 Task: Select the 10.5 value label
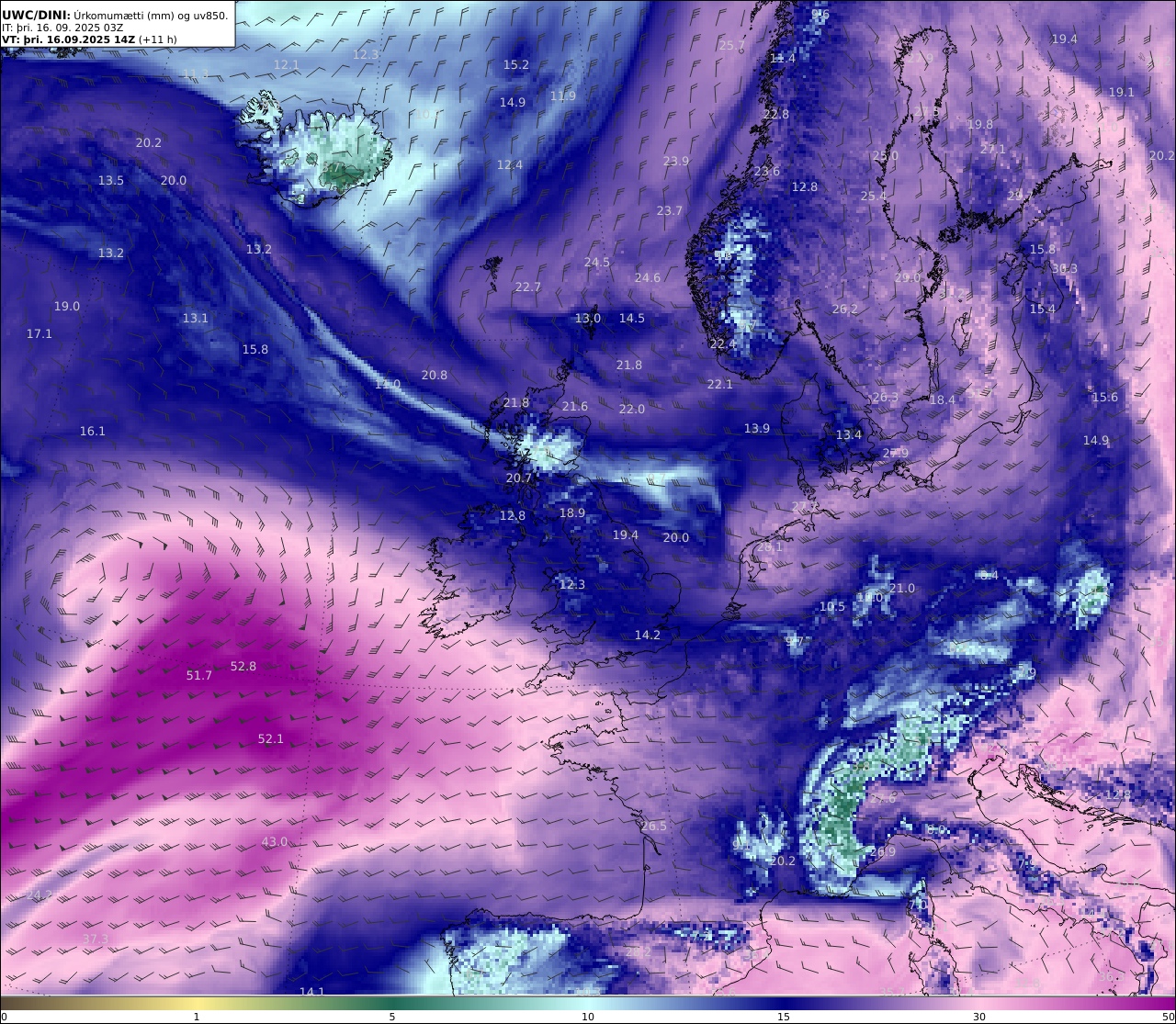[x=832, y=607]
